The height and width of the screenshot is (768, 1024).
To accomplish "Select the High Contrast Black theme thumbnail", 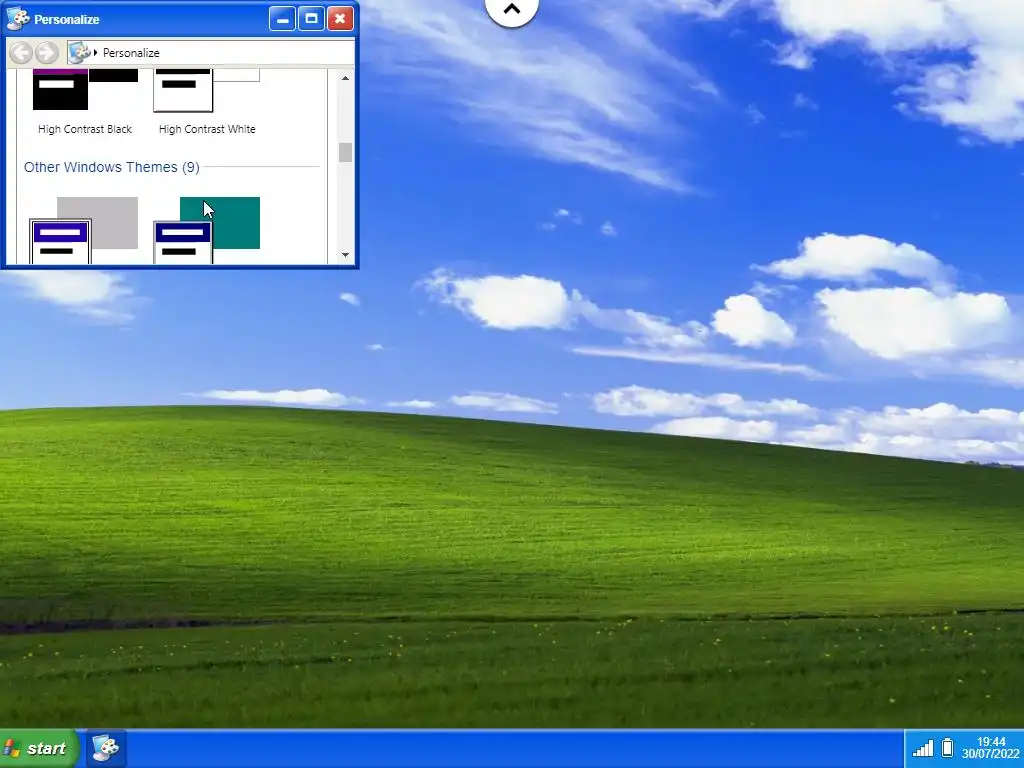I will click(x=85, y=89).
